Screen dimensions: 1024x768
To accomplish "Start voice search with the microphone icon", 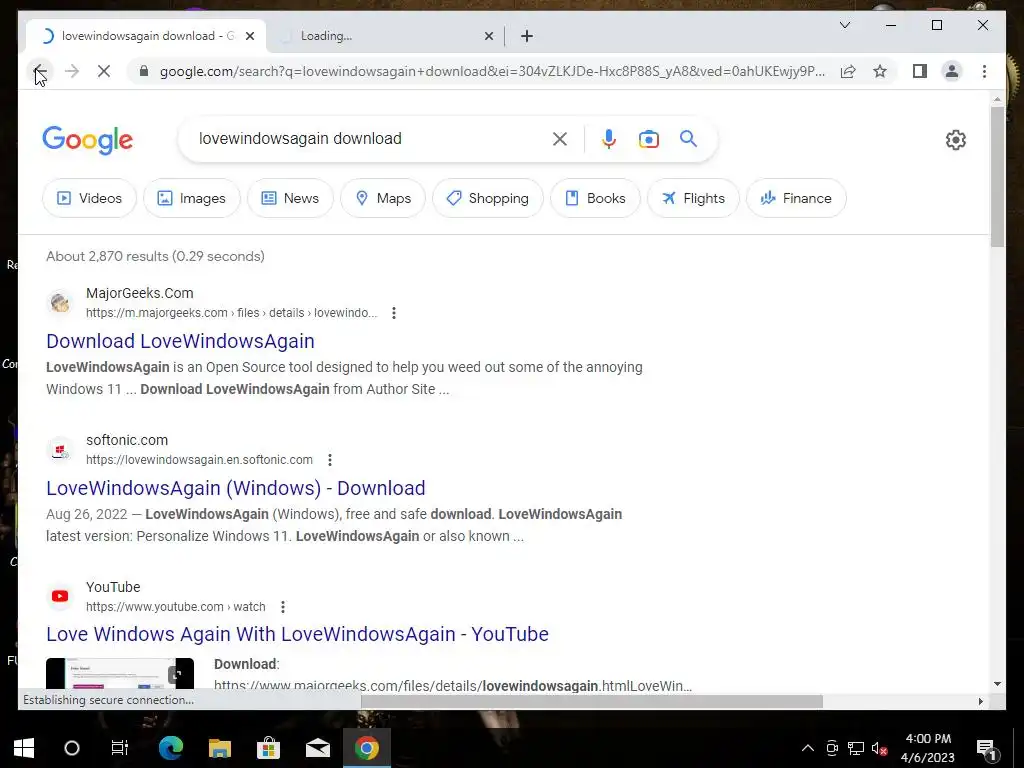I will tap(609, 138).
